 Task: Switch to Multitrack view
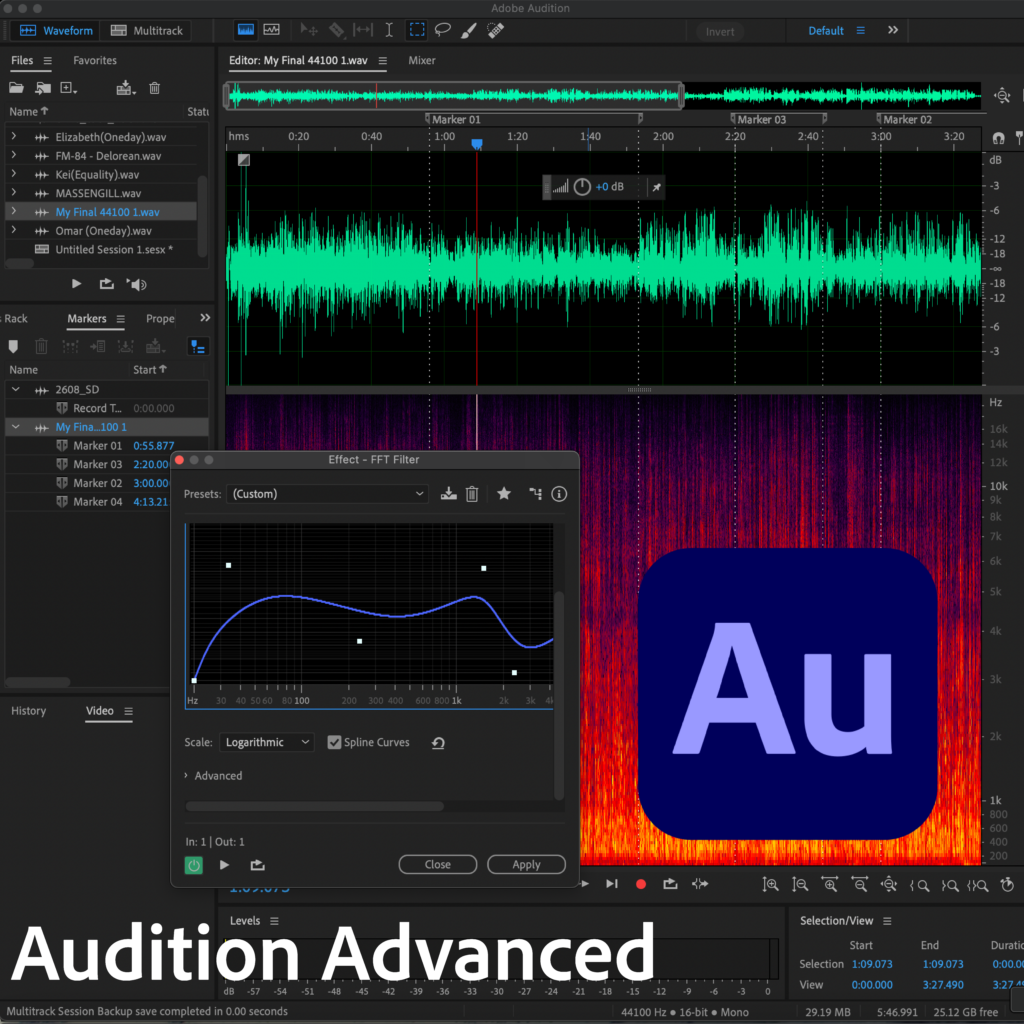(147, 31)
